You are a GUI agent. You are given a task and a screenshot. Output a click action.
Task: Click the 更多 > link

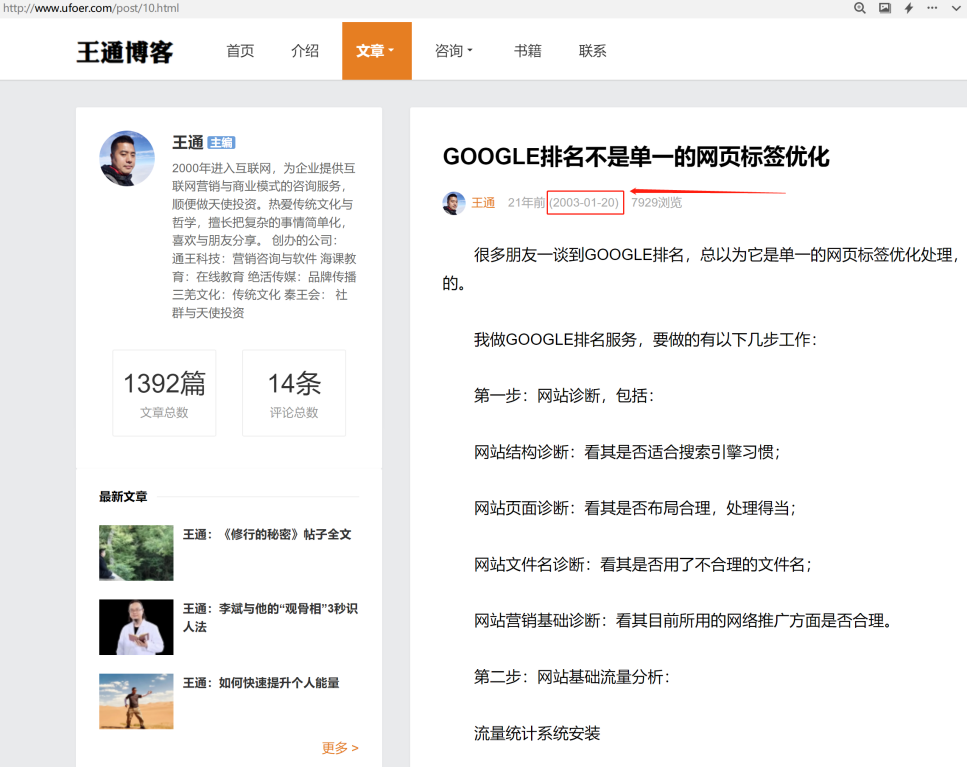340,747
